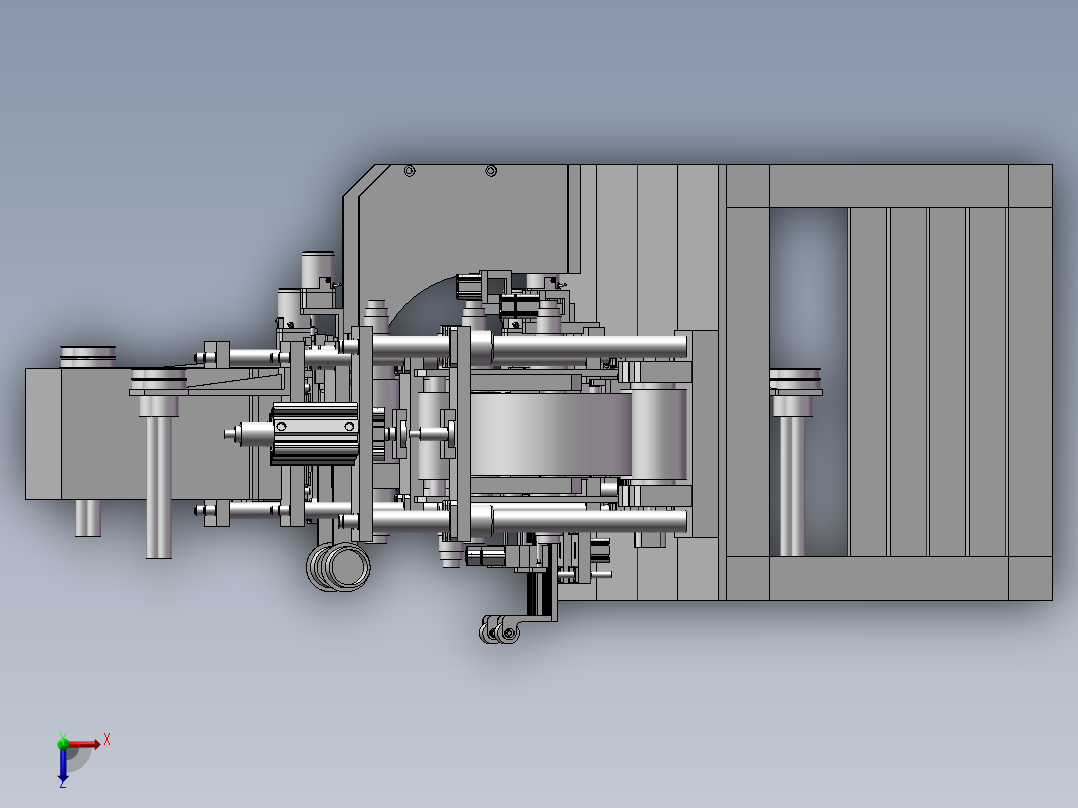Click the blue Z axis arrow of the triad
The height and width of the screenshot is (808, 1078).
63,765
